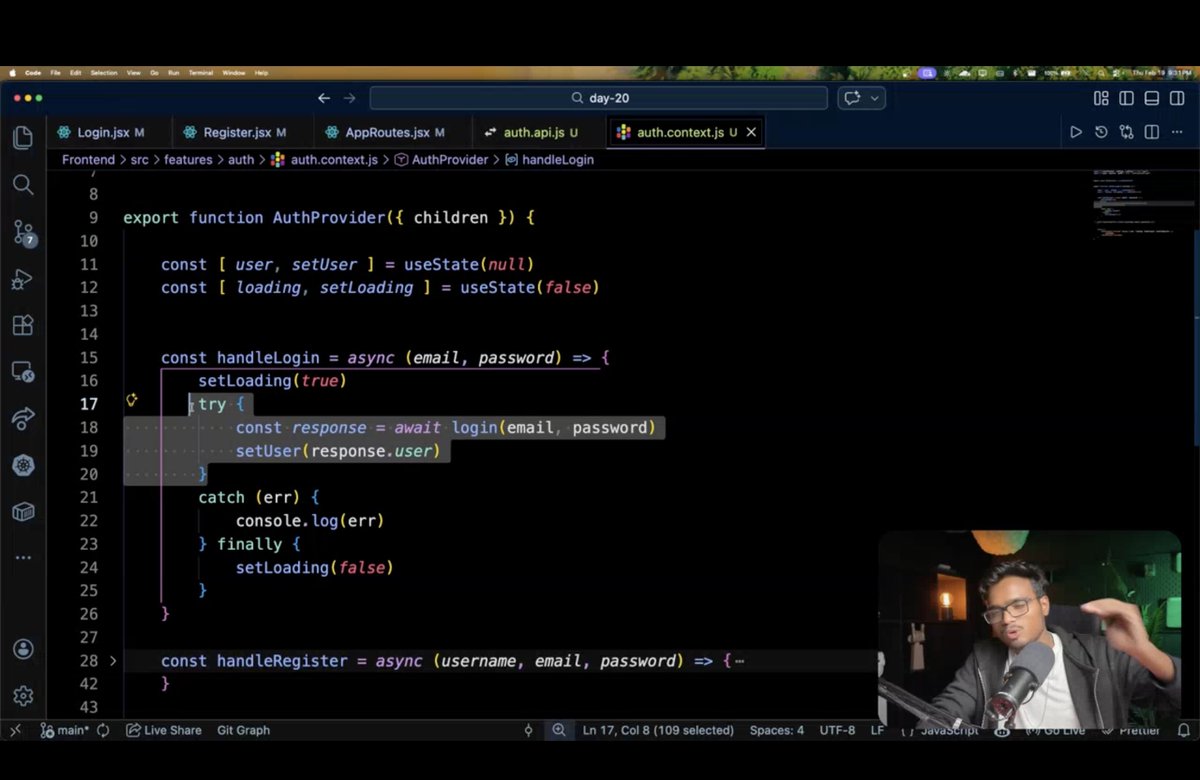Screen dimensions: 1200x780
Task: Go forward with the right navigation arrow
Action: tap(350, 98)
